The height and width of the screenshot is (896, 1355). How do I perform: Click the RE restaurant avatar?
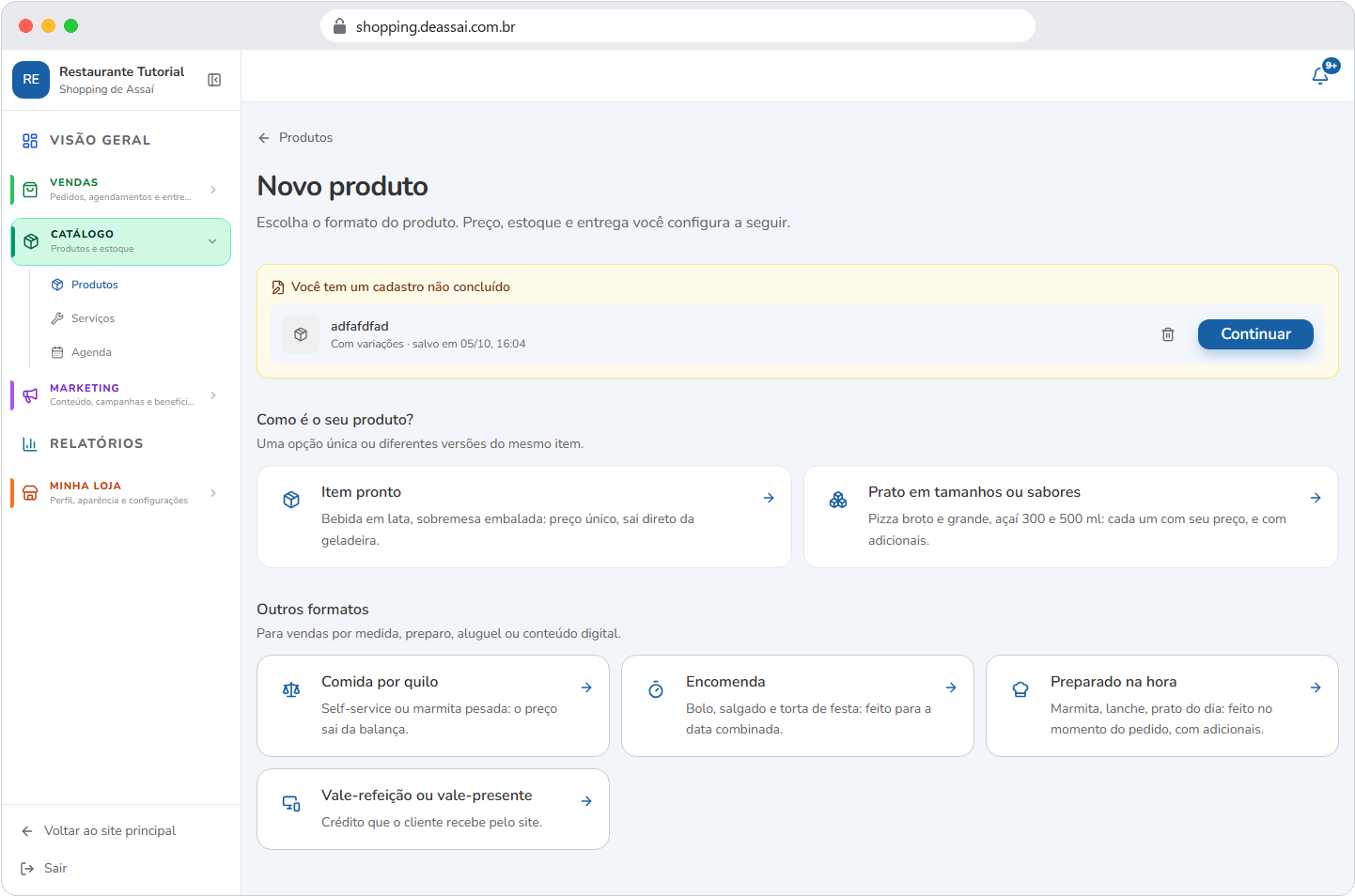pos(31,80)
